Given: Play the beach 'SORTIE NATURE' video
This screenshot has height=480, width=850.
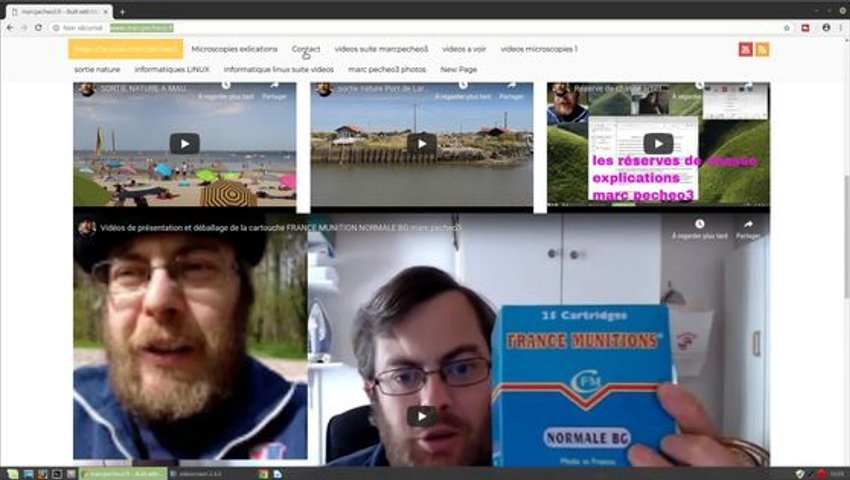Looking at the screenshot, I should 185,144.
